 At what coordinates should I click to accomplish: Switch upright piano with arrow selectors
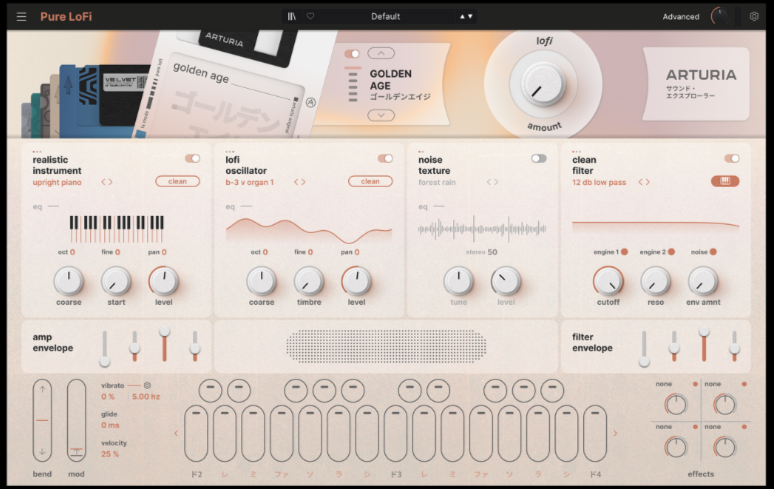(x=107, y=182)
